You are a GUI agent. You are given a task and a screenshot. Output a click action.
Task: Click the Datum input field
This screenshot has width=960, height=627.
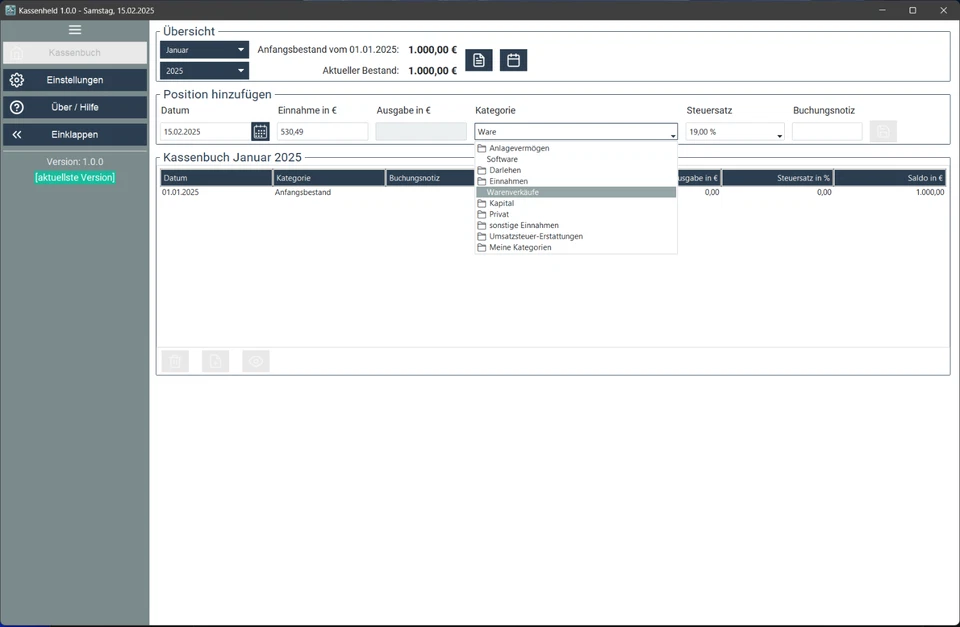206,132
